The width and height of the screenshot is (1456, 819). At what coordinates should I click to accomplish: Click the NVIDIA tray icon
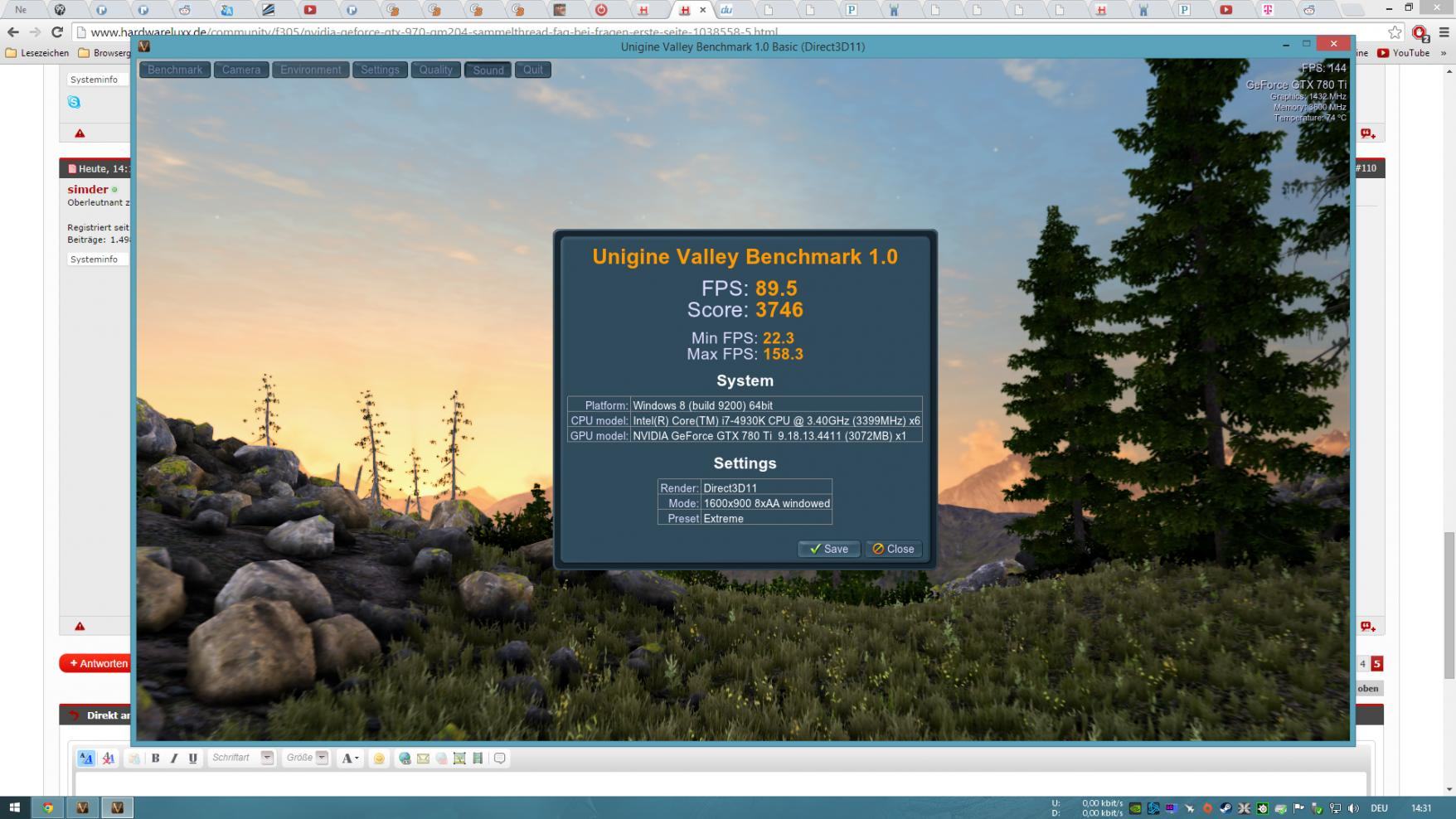coord(1135,808)
